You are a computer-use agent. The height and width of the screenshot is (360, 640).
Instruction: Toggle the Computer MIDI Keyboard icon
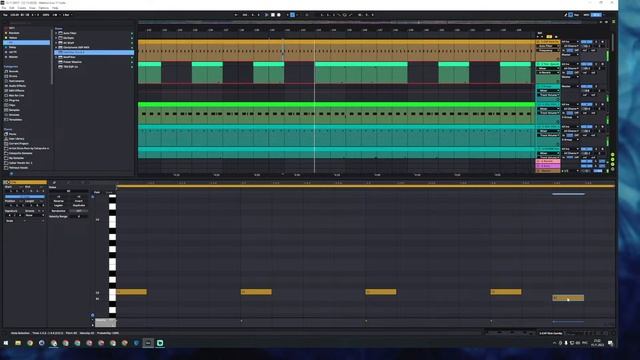(571, 15)
